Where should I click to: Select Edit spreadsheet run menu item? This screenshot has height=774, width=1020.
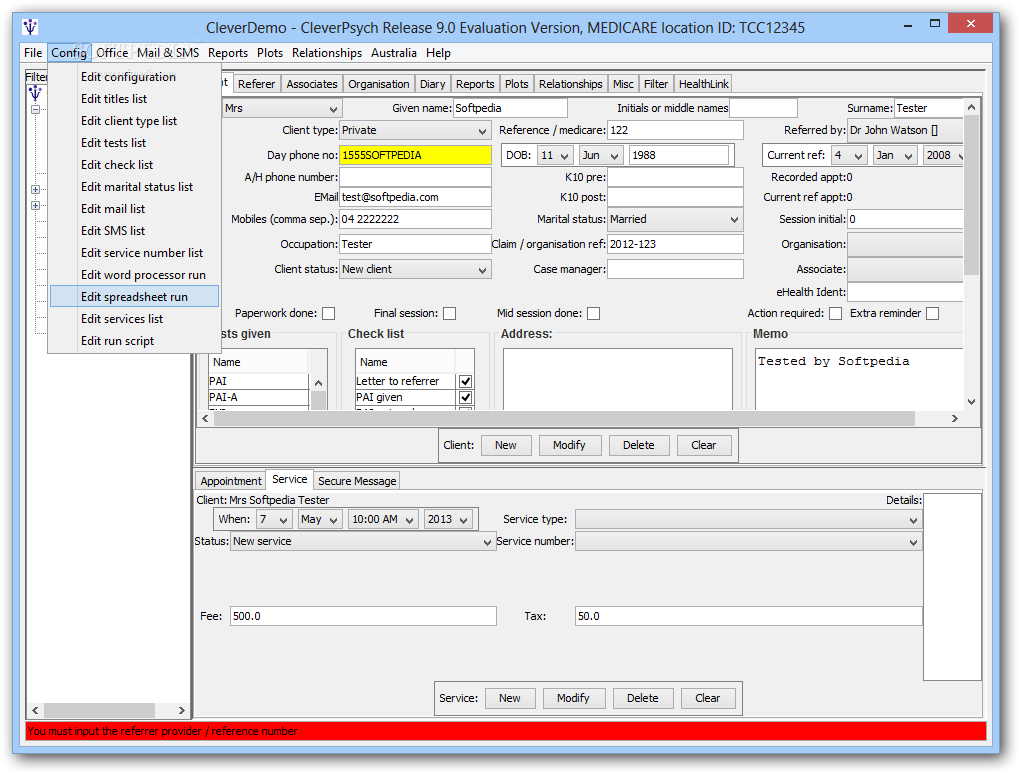[x=134, y=297]
